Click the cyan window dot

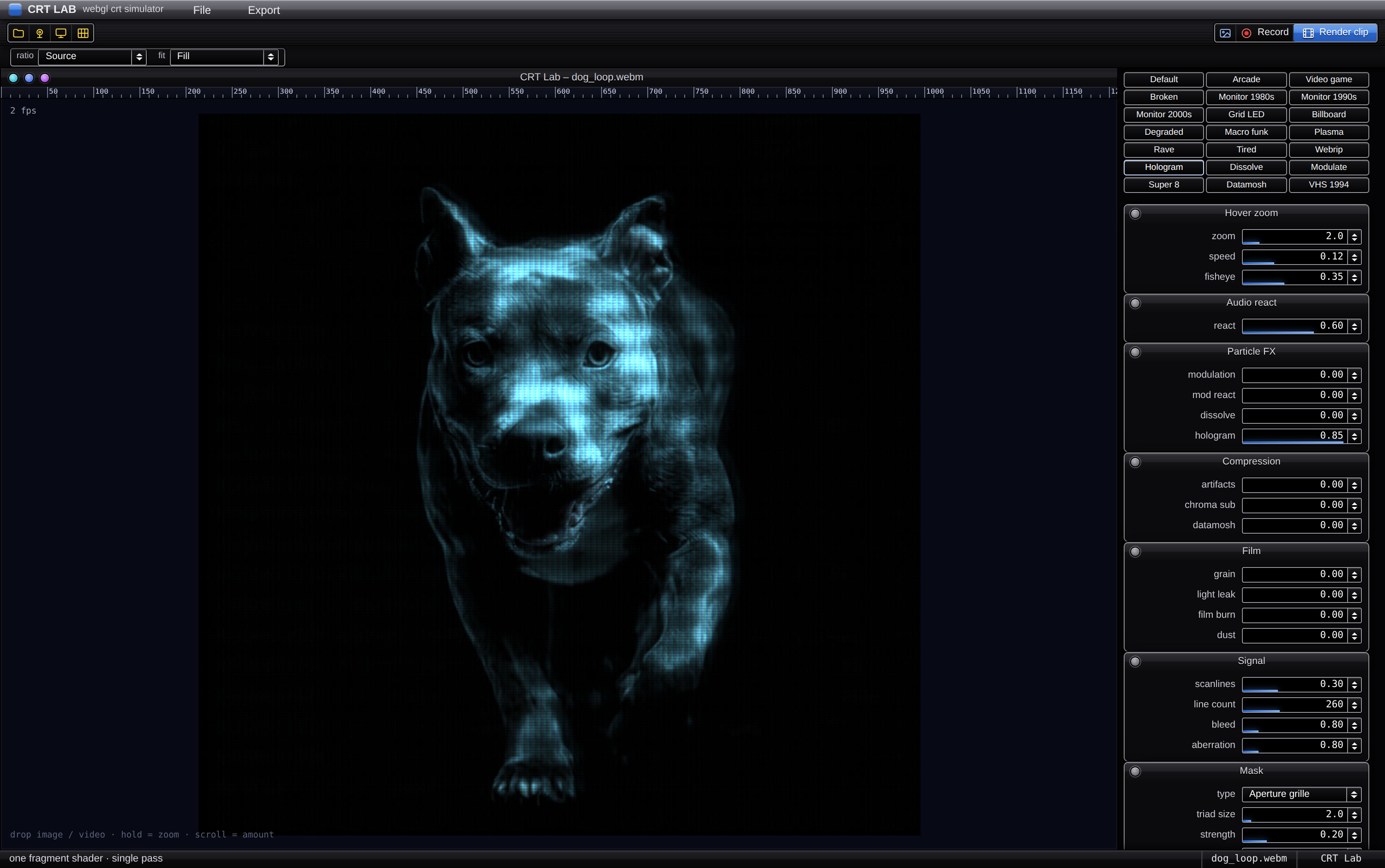click(13, 78)
